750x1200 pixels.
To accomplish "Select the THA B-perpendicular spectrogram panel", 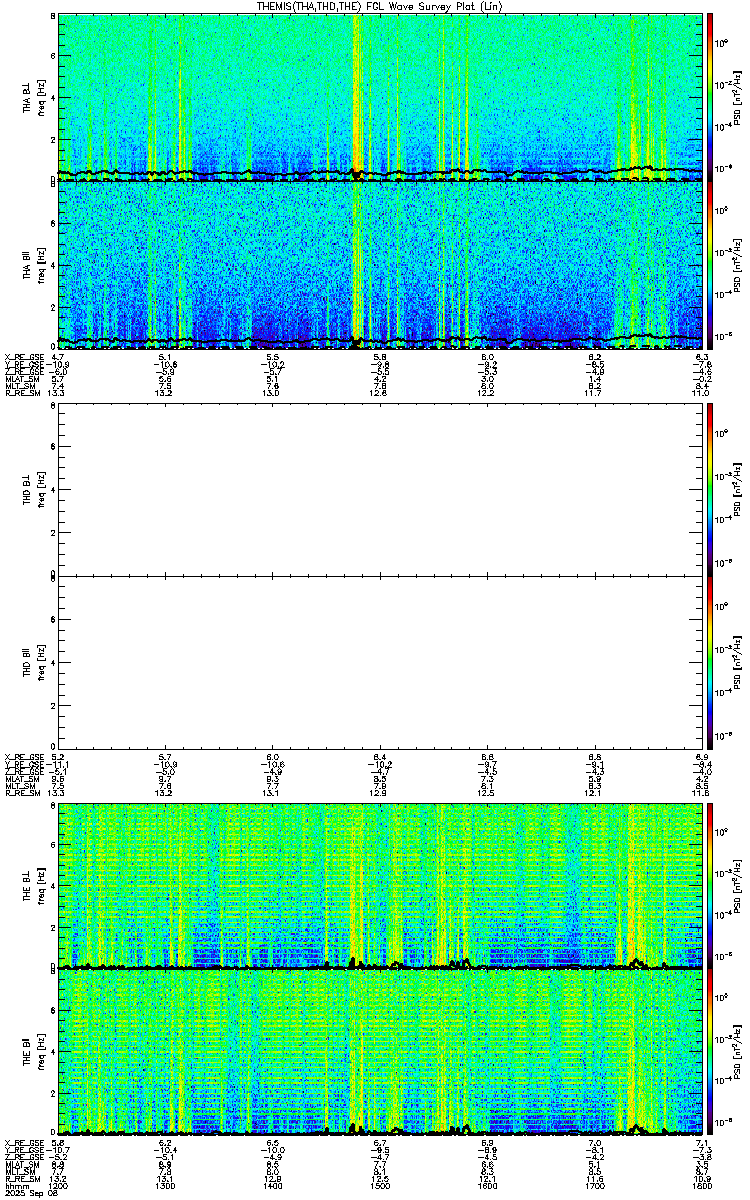I will (379, 96).
